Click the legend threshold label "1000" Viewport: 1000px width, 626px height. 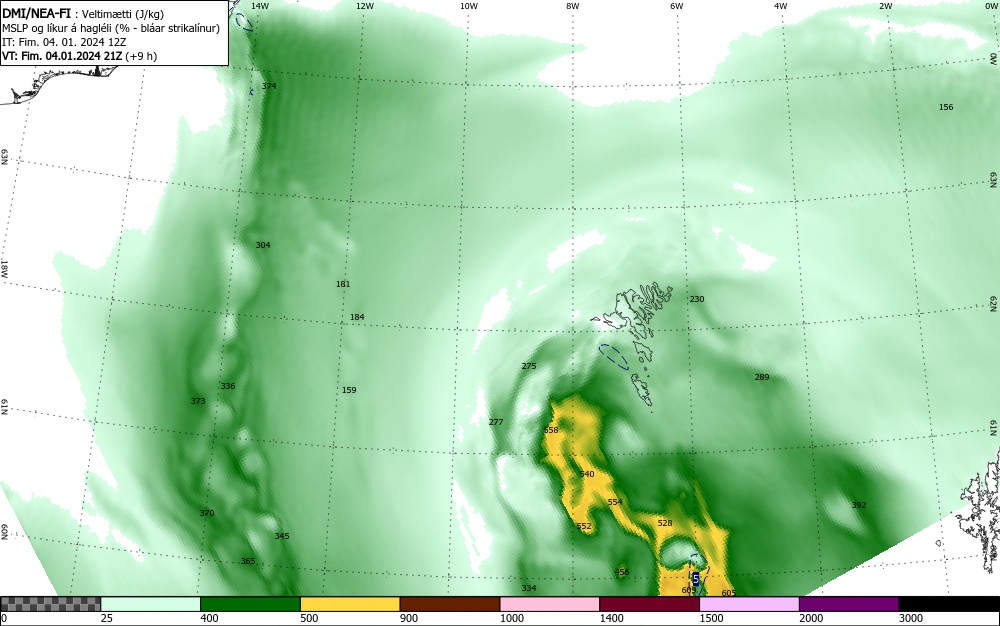point(511,618)
